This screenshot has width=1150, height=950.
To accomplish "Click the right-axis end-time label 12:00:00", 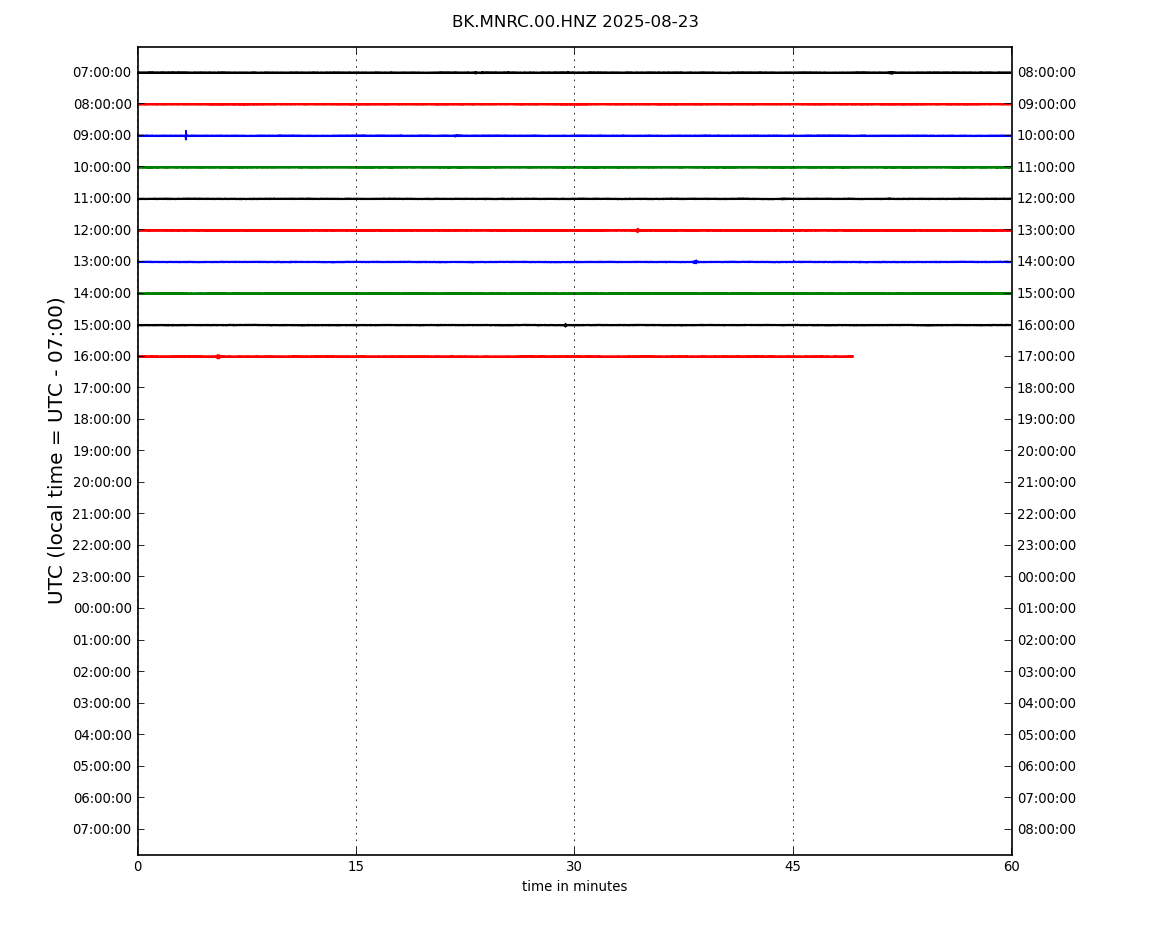I will [x=1047, y=199].
